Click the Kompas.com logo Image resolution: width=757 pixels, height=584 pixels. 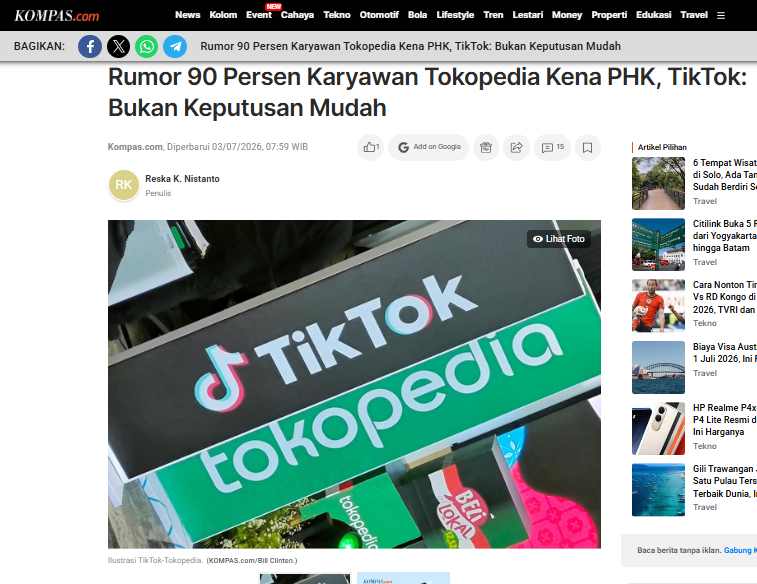56,15
